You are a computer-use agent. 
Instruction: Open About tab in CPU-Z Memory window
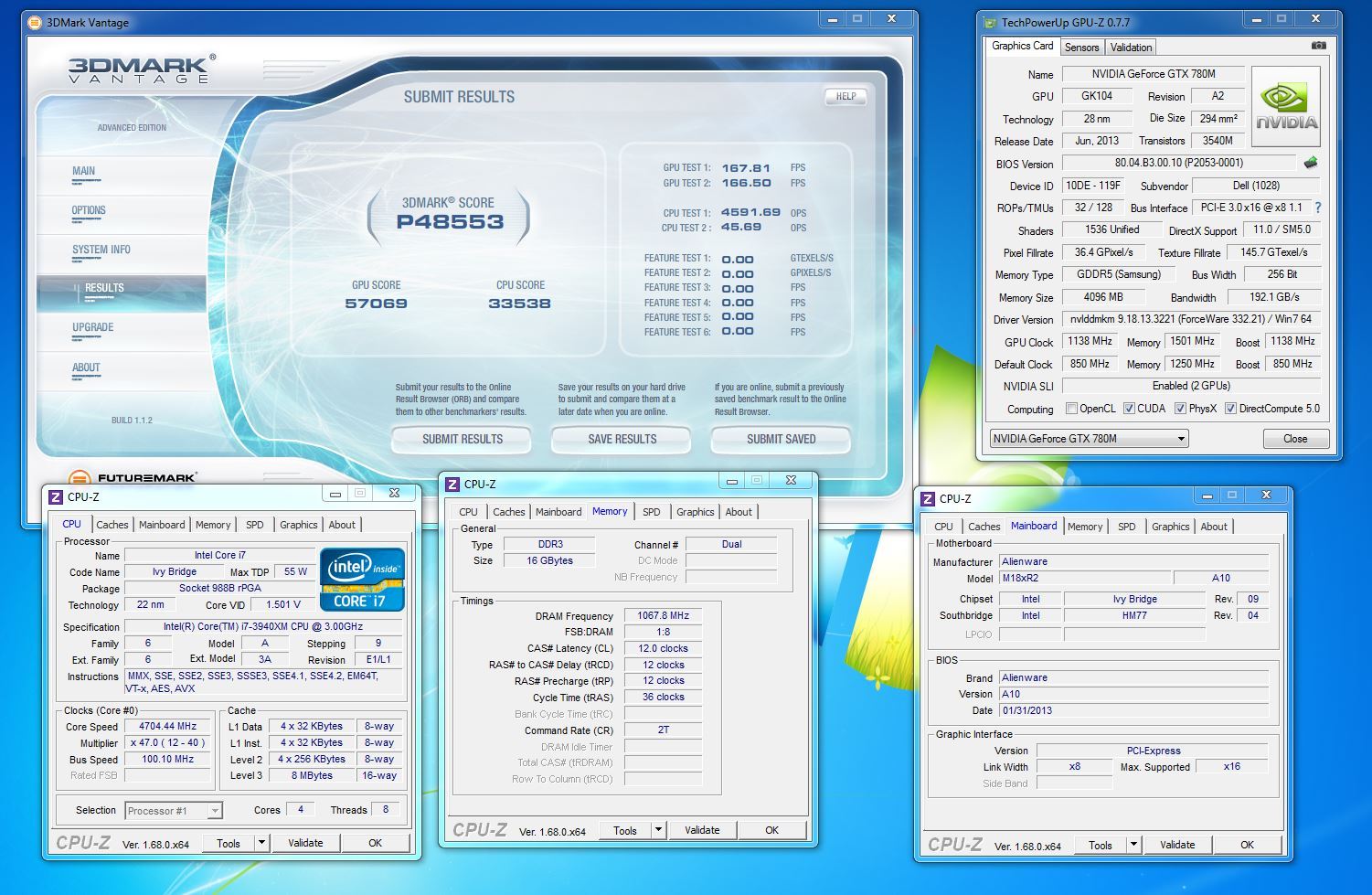pyautogui.click(x=739, y=512)
